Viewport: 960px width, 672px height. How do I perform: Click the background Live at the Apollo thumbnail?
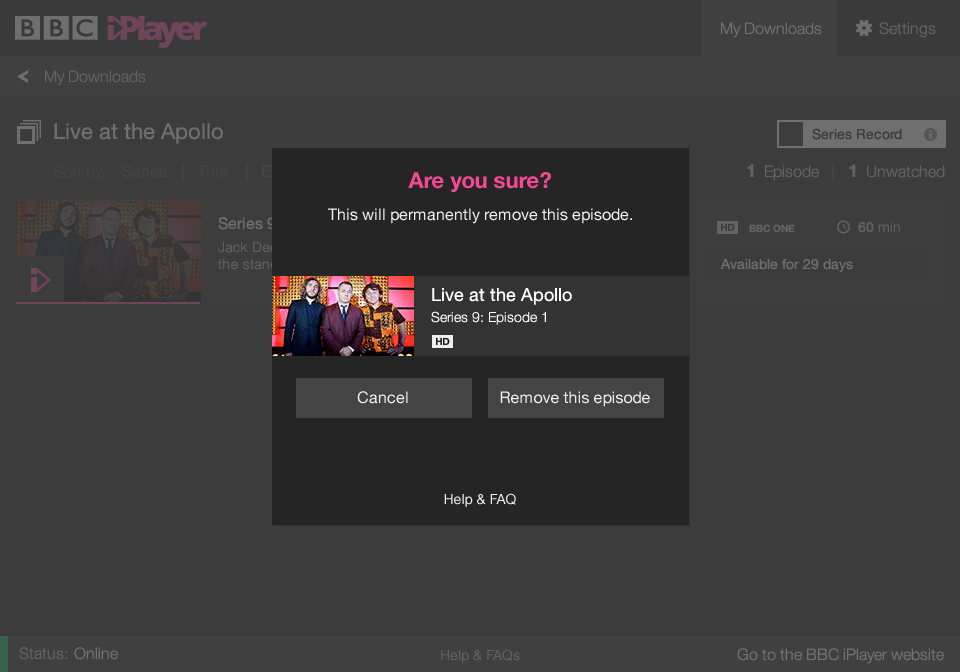pyautogui.click(x=108, y=252)
